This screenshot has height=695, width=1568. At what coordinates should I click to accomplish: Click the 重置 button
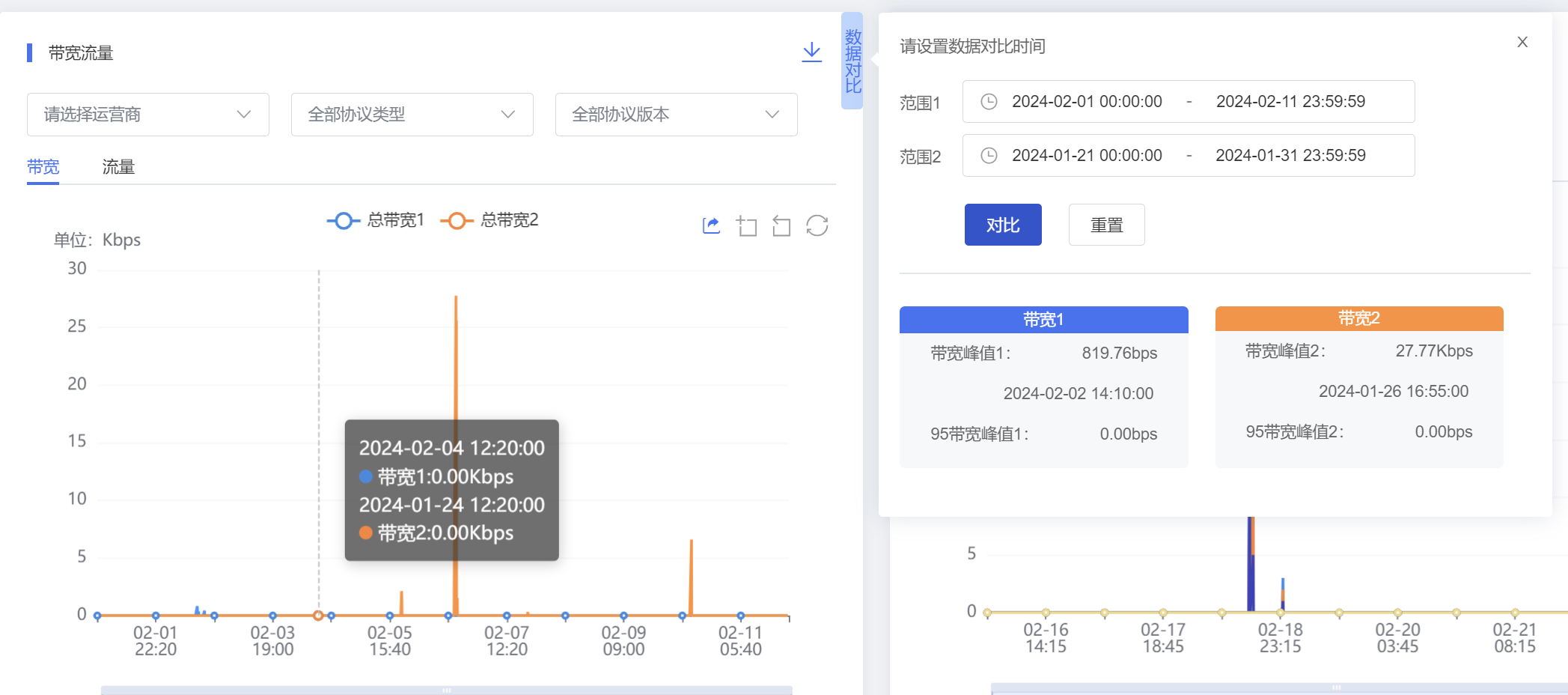point(1106,225)
